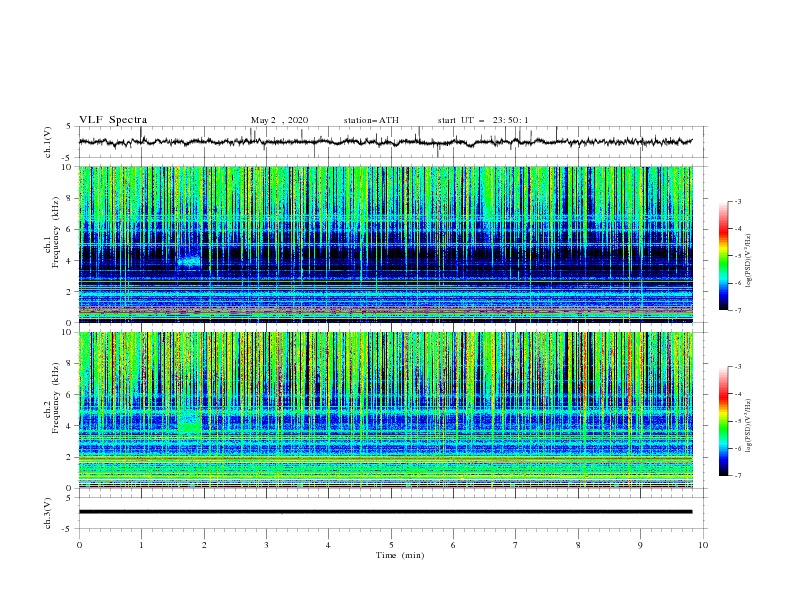This screenshot has width=792, height=612.
Task: Click the "-5" tick on the ch.3(V) axis
Action: 68,529
